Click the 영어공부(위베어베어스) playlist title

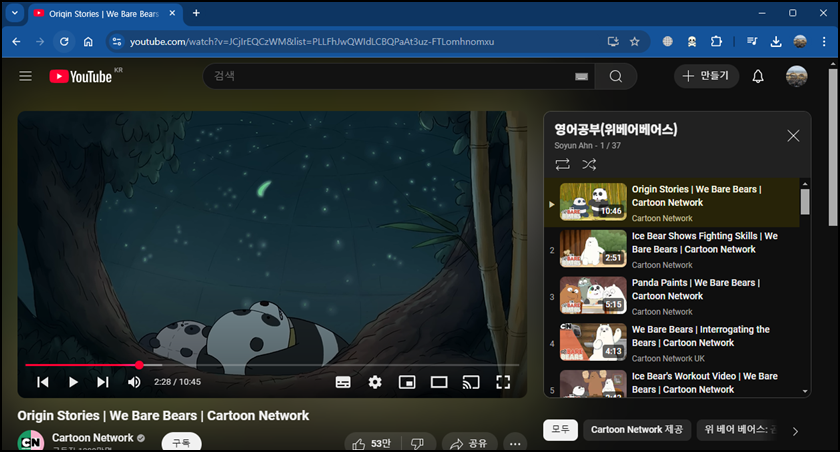616,129
